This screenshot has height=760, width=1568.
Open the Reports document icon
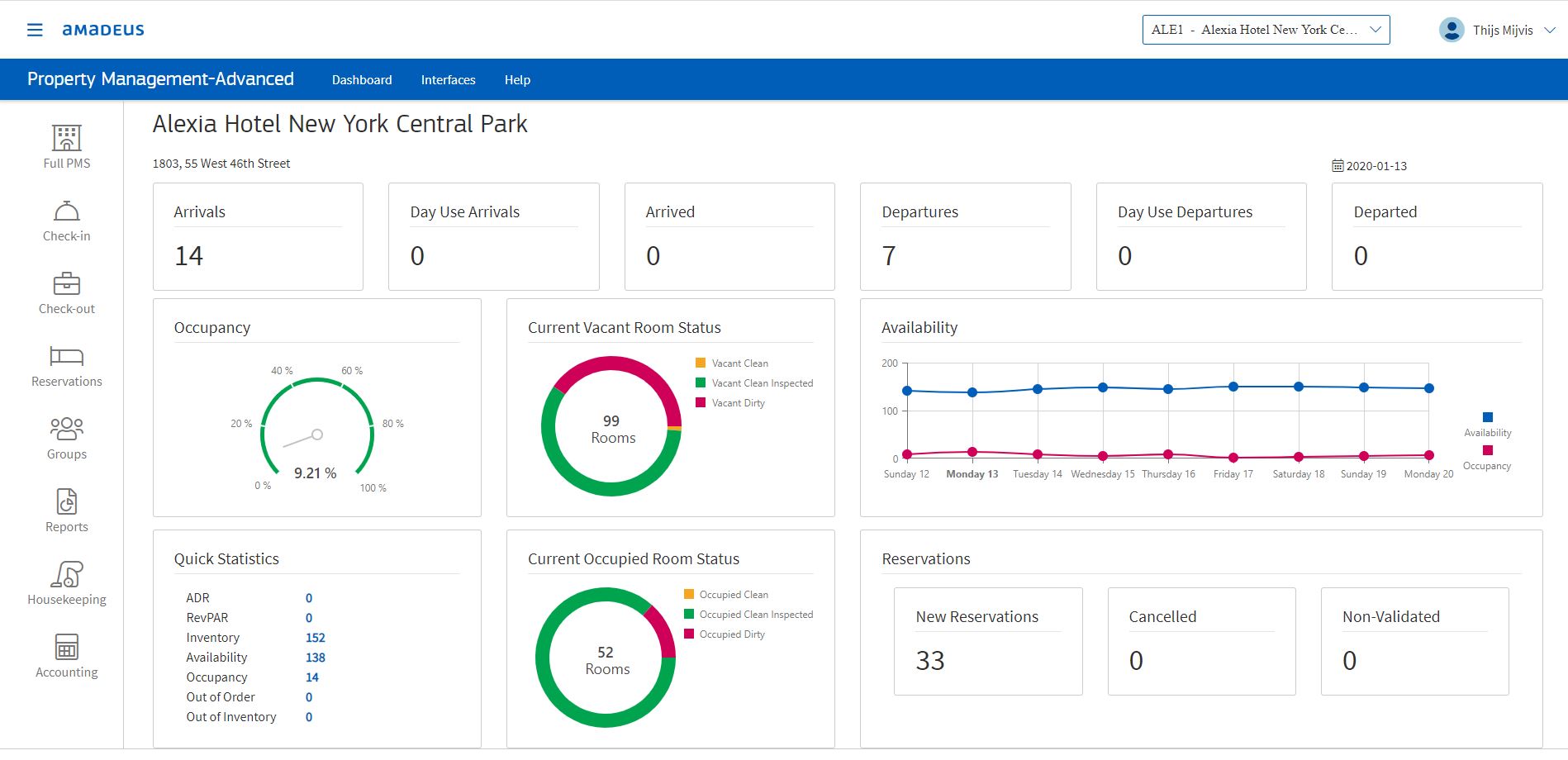(x=67, y=501)
